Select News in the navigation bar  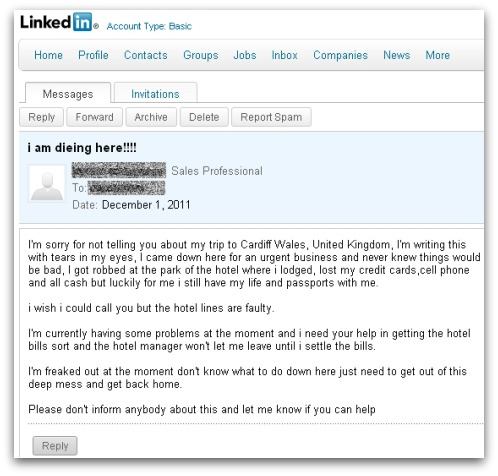click(397, 55)
